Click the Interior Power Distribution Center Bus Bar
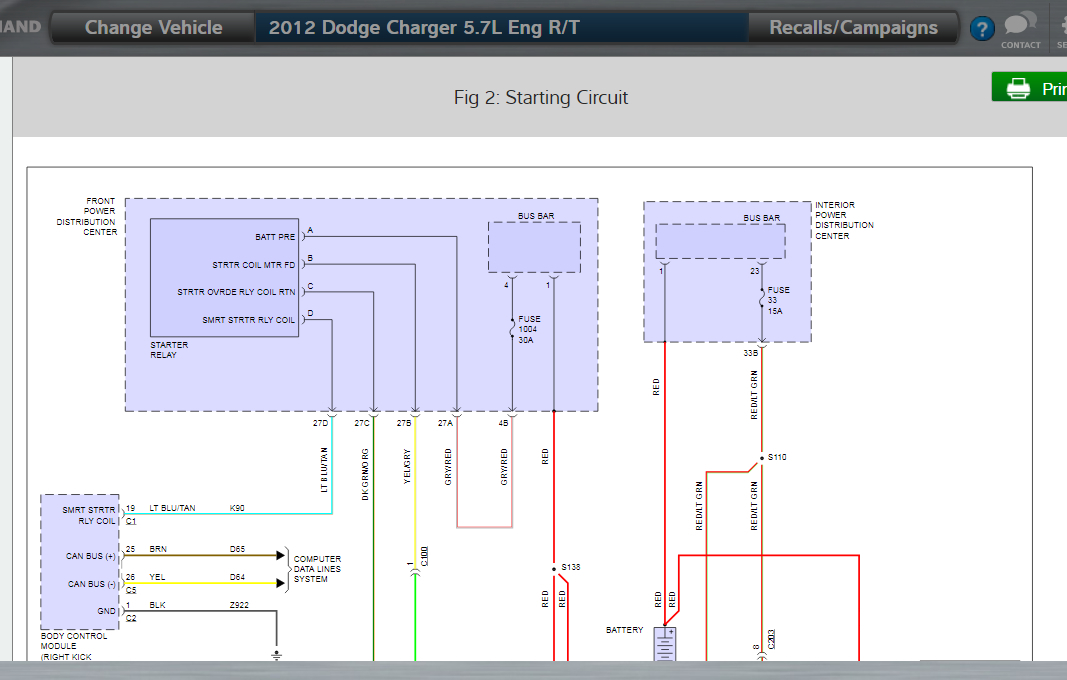 (x=720, y=241)
